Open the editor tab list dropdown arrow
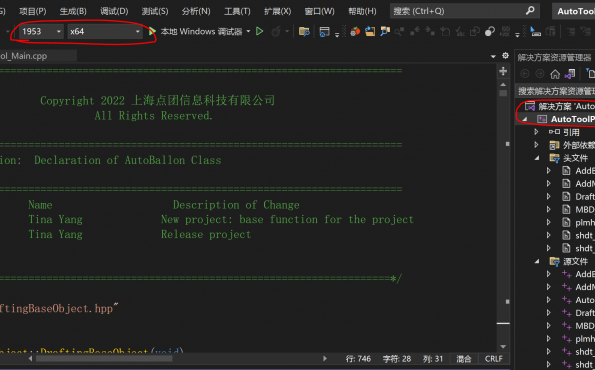 [x=493, y=56]
